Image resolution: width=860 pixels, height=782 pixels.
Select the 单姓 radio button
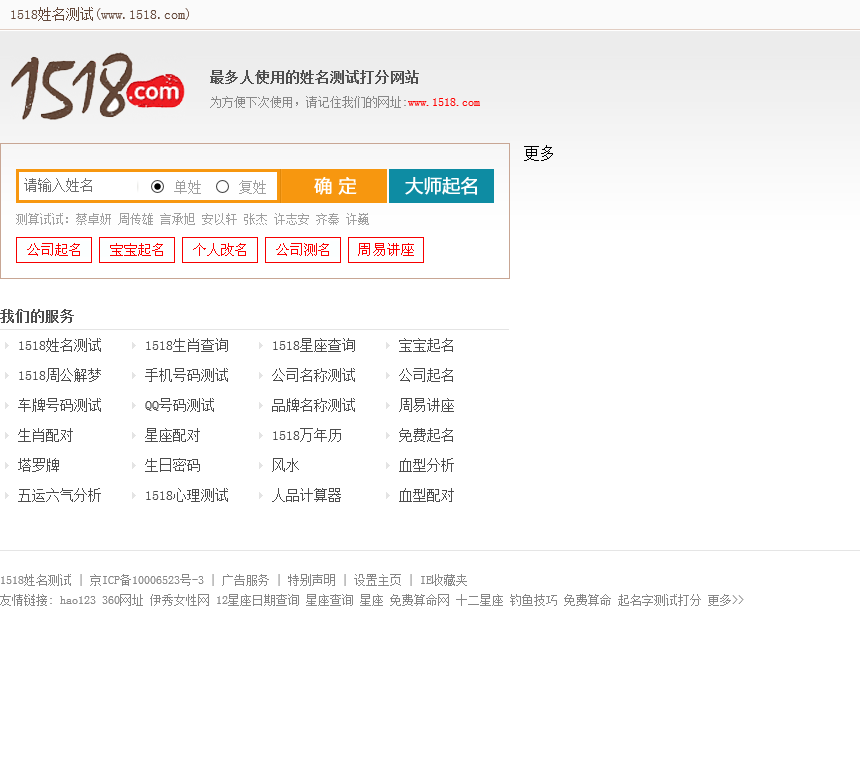tap(157, 187)
